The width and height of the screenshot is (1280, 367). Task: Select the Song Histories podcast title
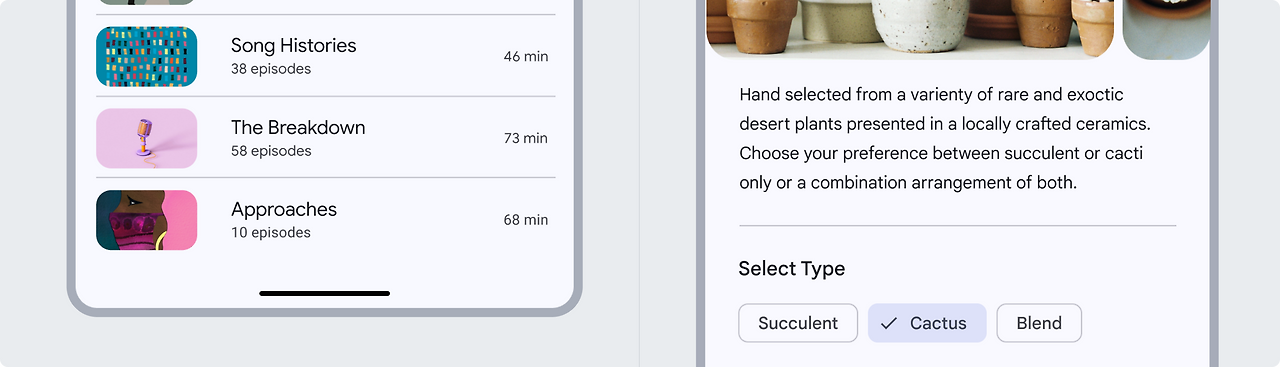pos(293,46)
